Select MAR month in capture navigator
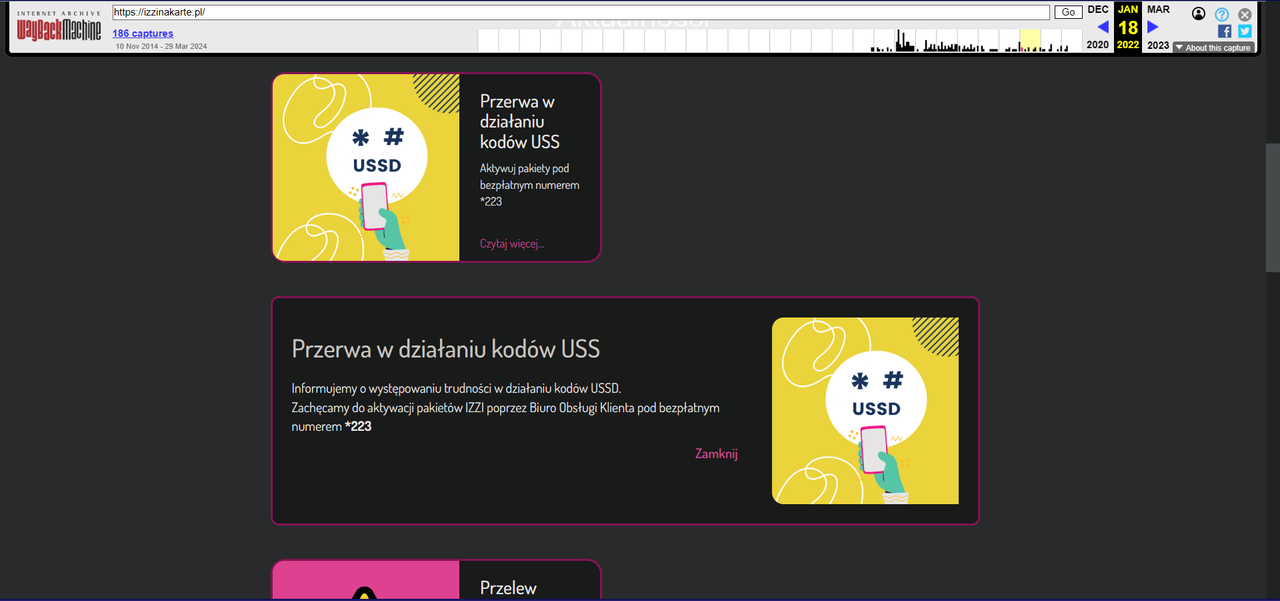Screen dimensions: 1280x601 click(x=1158, y=9)
